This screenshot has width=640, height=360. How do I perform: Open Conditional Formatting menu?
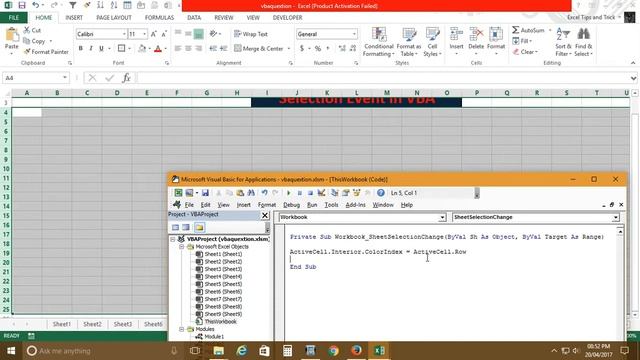click(x=379, y=42)
